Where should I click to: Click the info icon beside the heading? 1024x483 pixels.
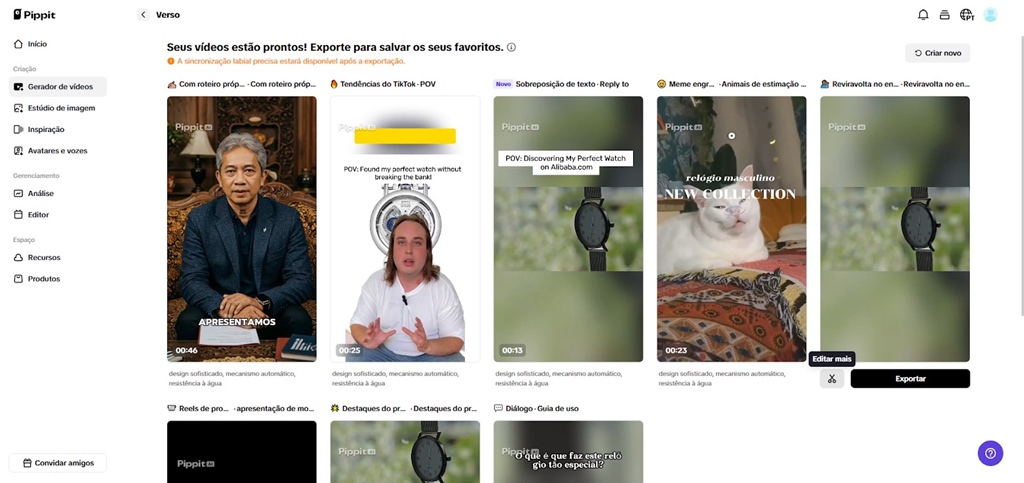[511, 47]
